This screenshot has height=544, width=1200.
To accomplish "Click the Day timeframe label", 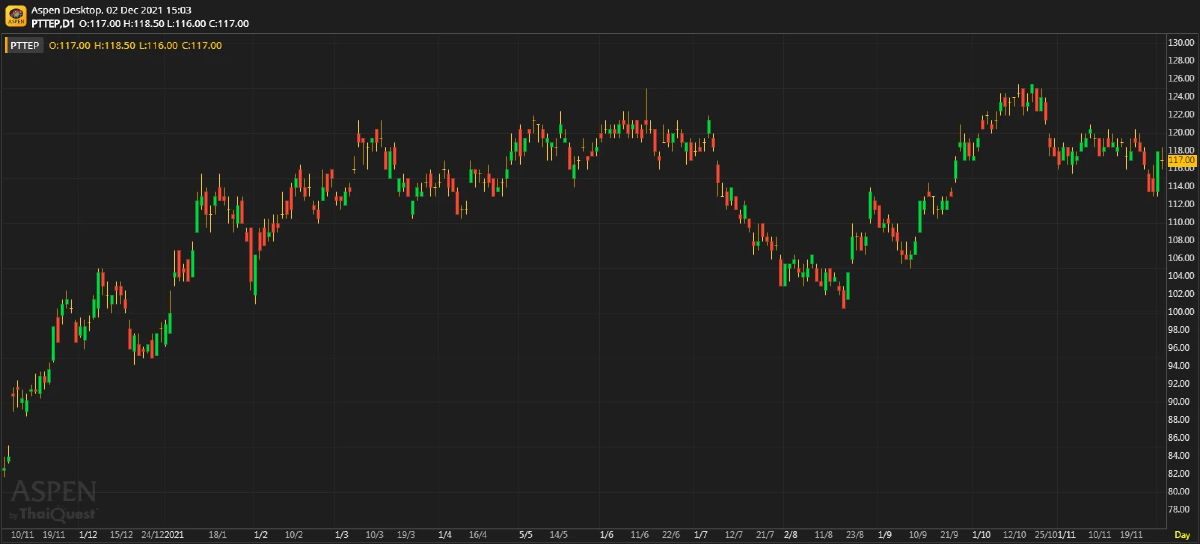I will point(1182,535).
